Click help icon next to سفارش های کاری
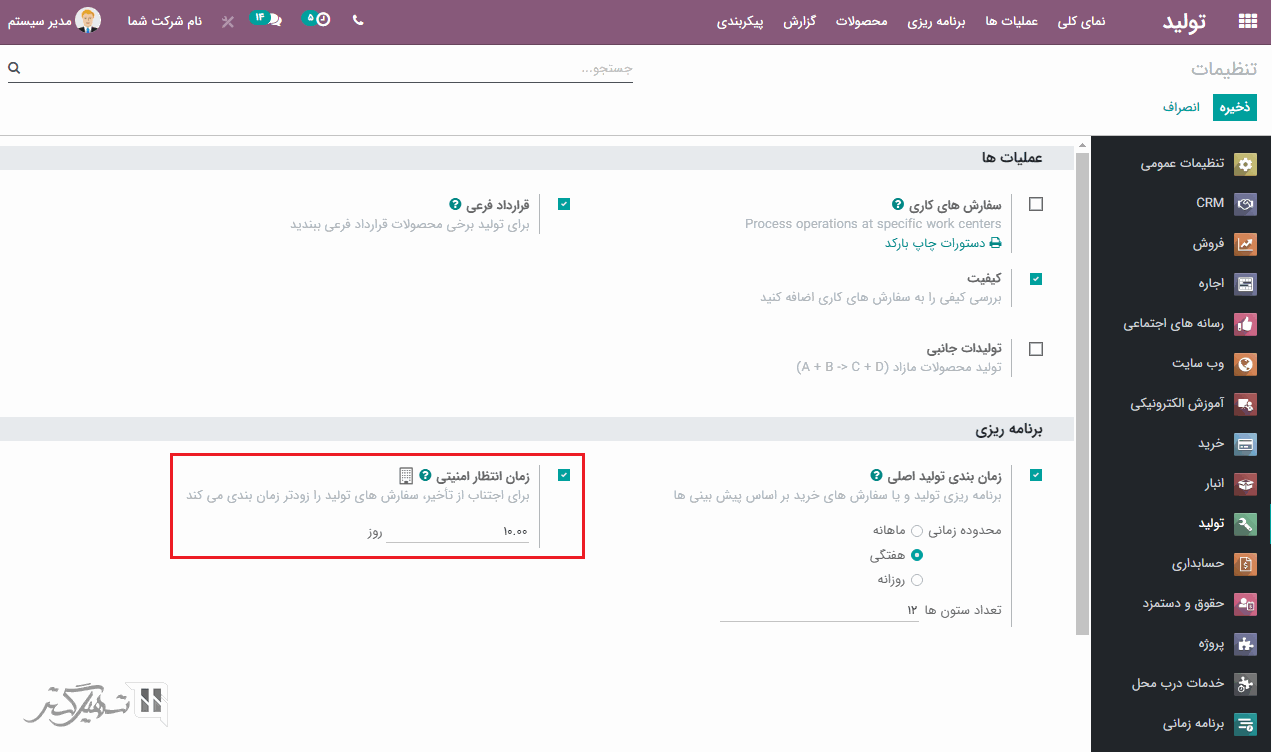Image resolution: width=1272 pixels, height=752 pixels. (898, 204)
